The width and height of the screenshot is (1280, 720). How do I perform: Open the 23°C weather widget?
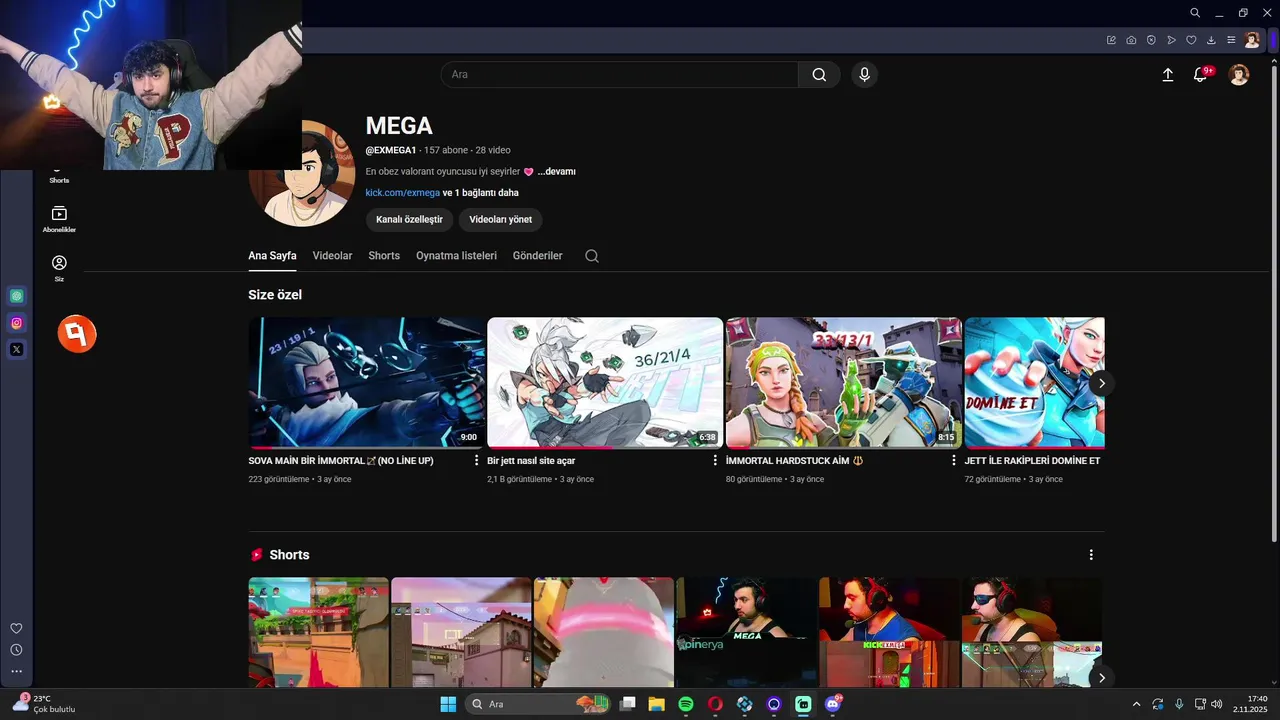43,704
